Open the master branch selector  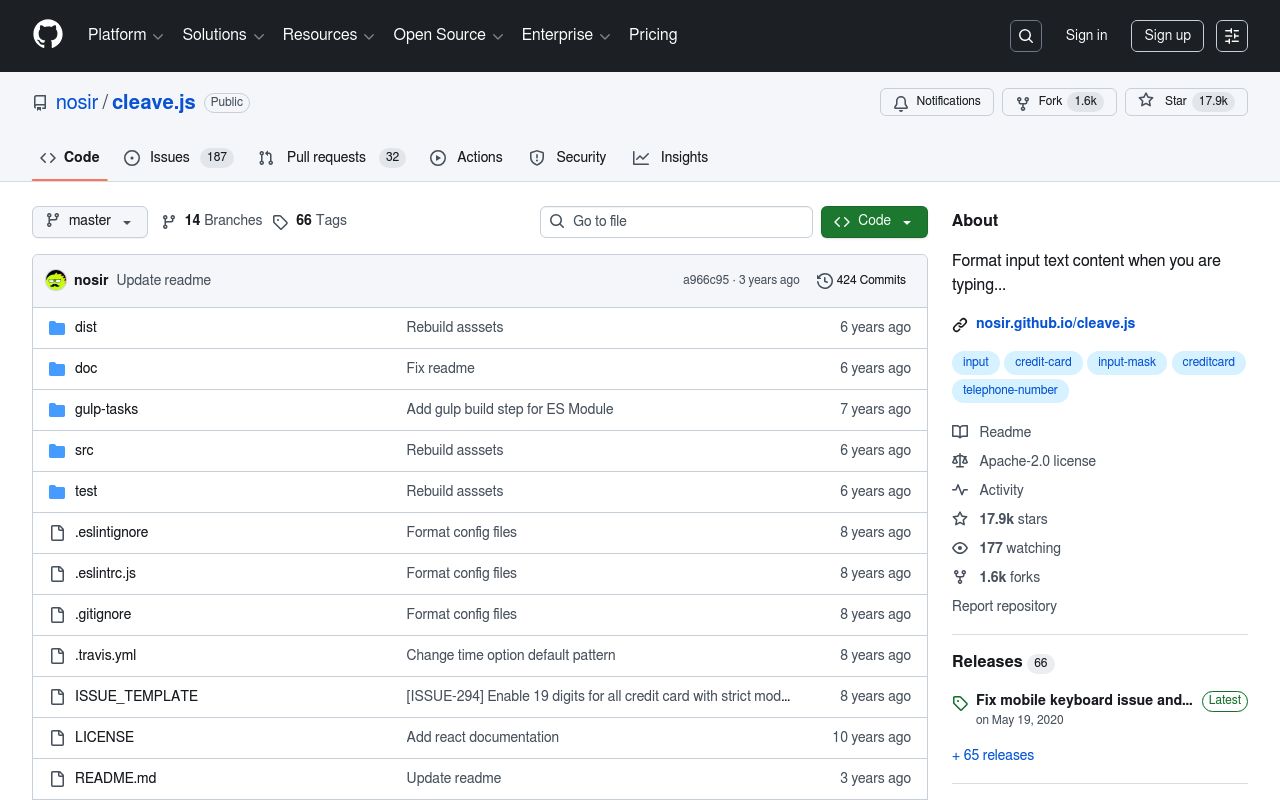coord(89,221)
